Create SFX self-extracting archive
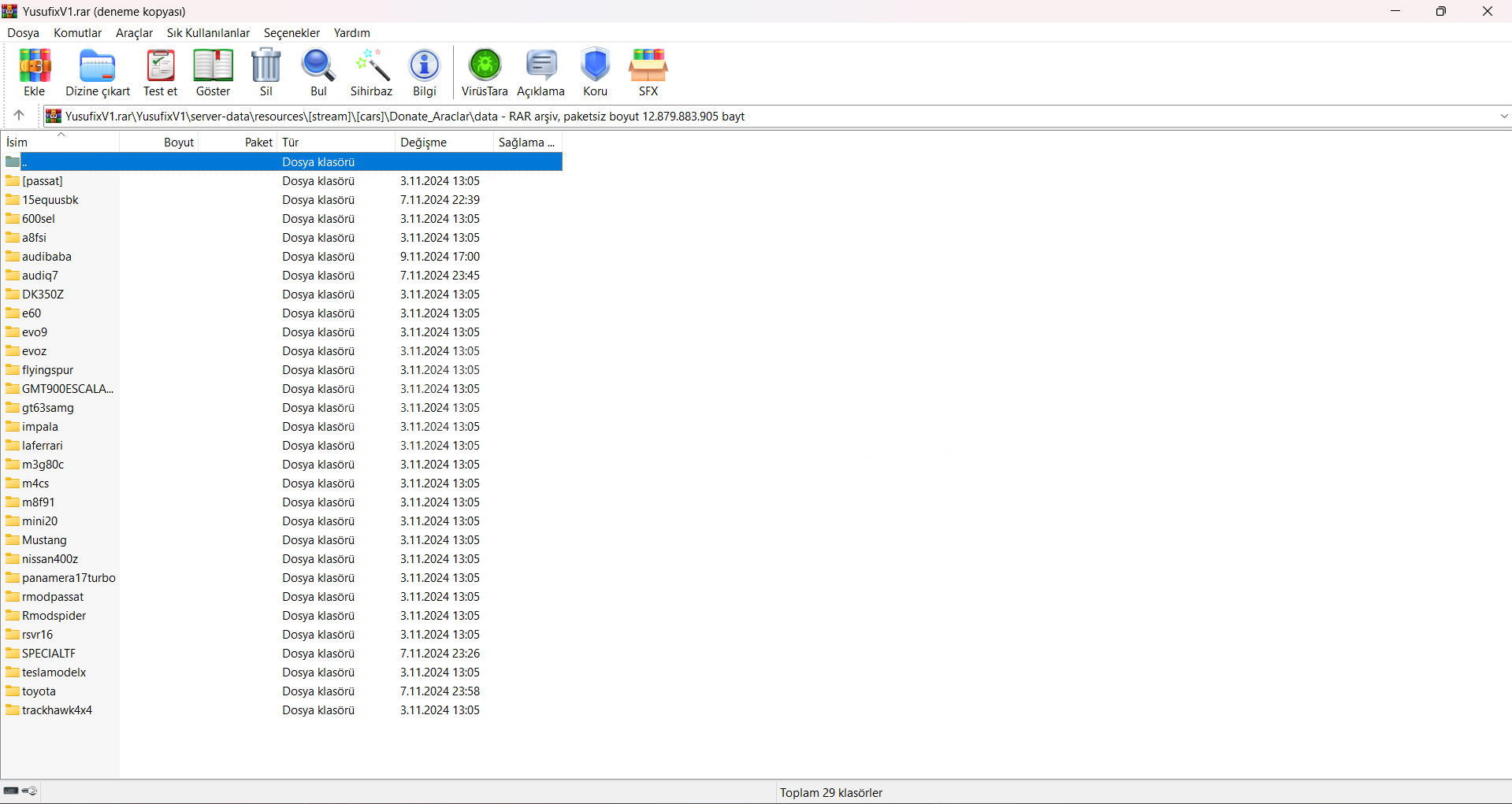This screenshot has width=1512, height=804. point(648,72)
